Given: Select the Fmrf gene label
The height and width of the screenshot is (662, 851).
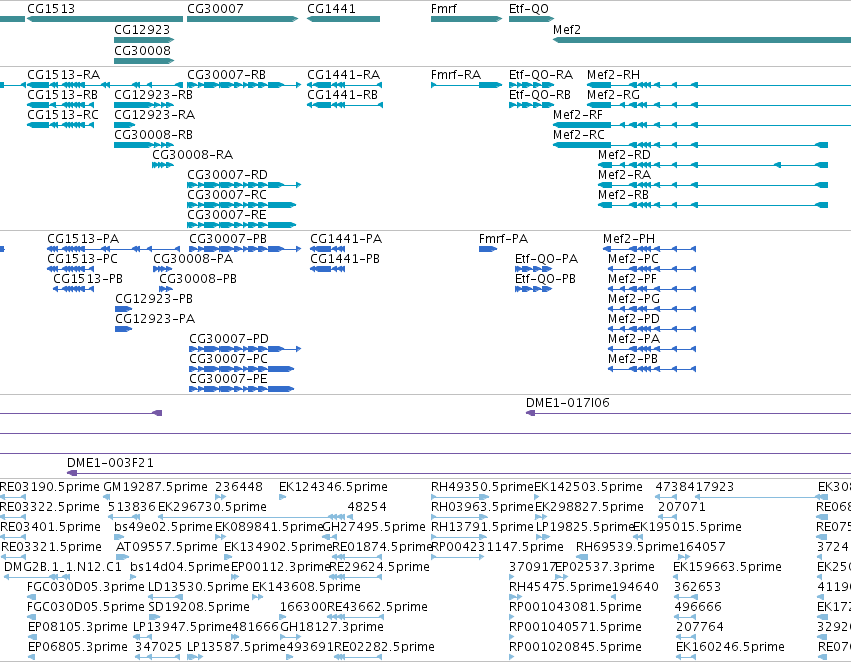Looking at the screenshot, I should coord(444,9).
